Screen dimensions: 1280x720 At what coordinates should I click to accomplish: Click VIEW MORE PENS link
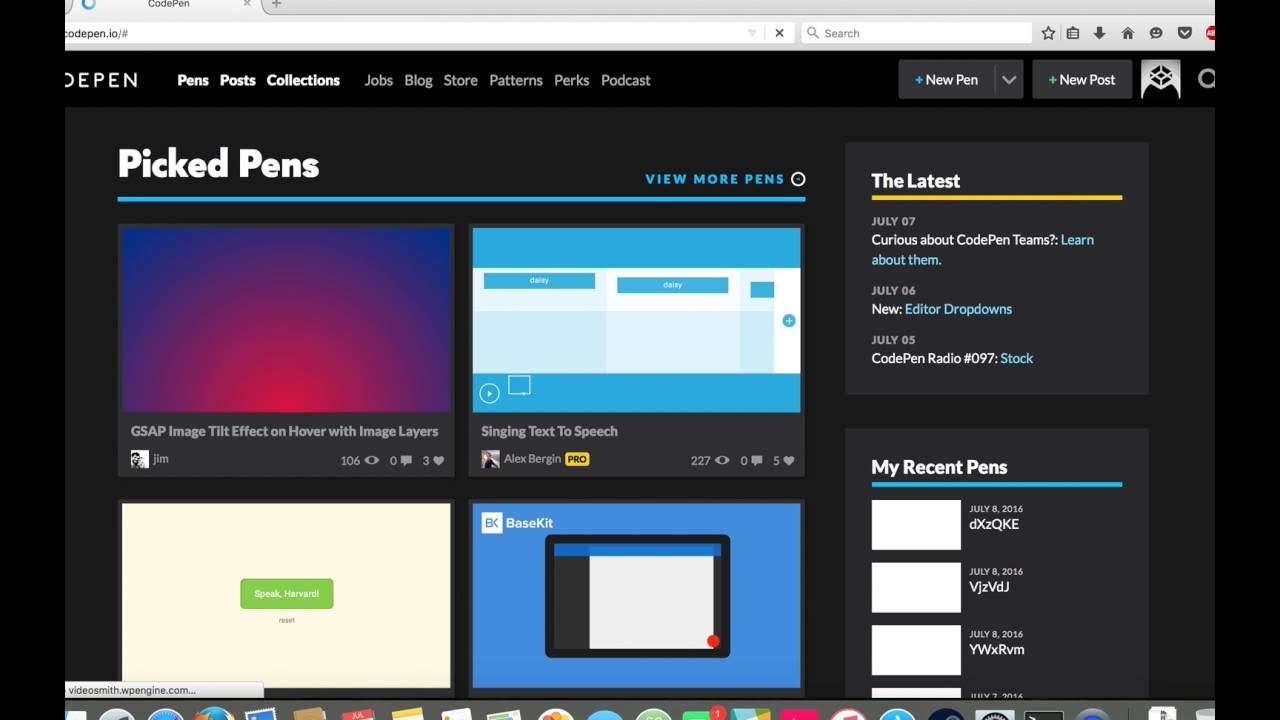point(715,179)
